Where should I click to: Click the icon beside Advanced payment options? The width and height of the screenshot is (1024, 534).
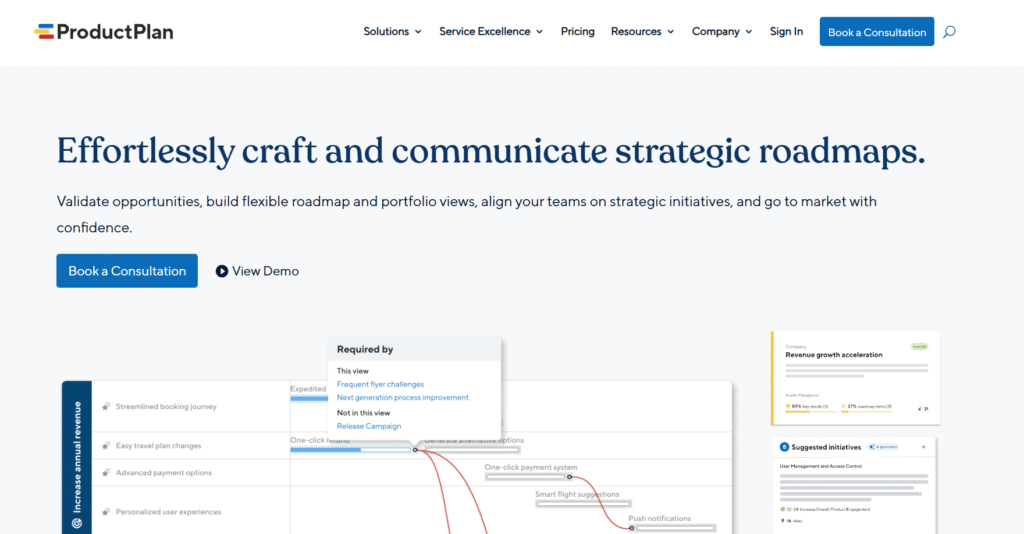coord(105,473)
